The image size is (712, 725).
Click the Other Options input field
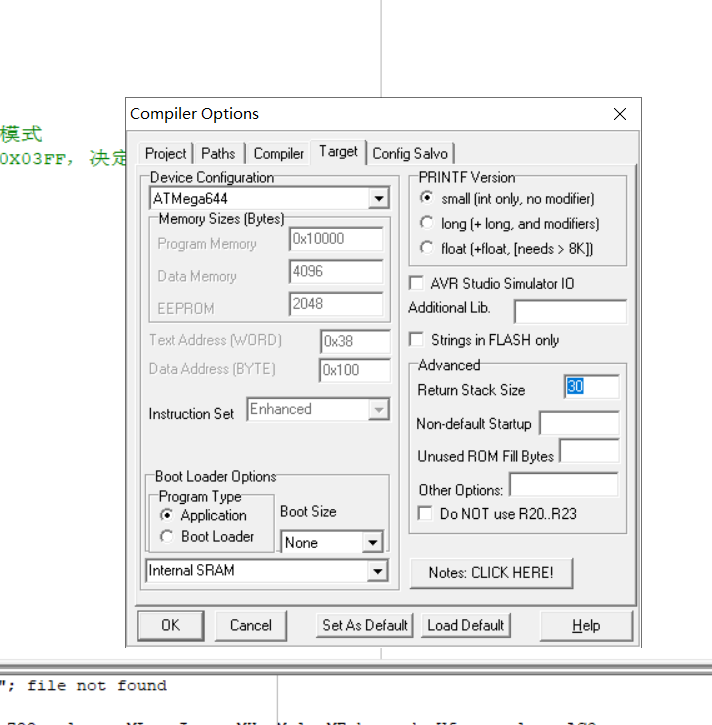coord(564,485)
